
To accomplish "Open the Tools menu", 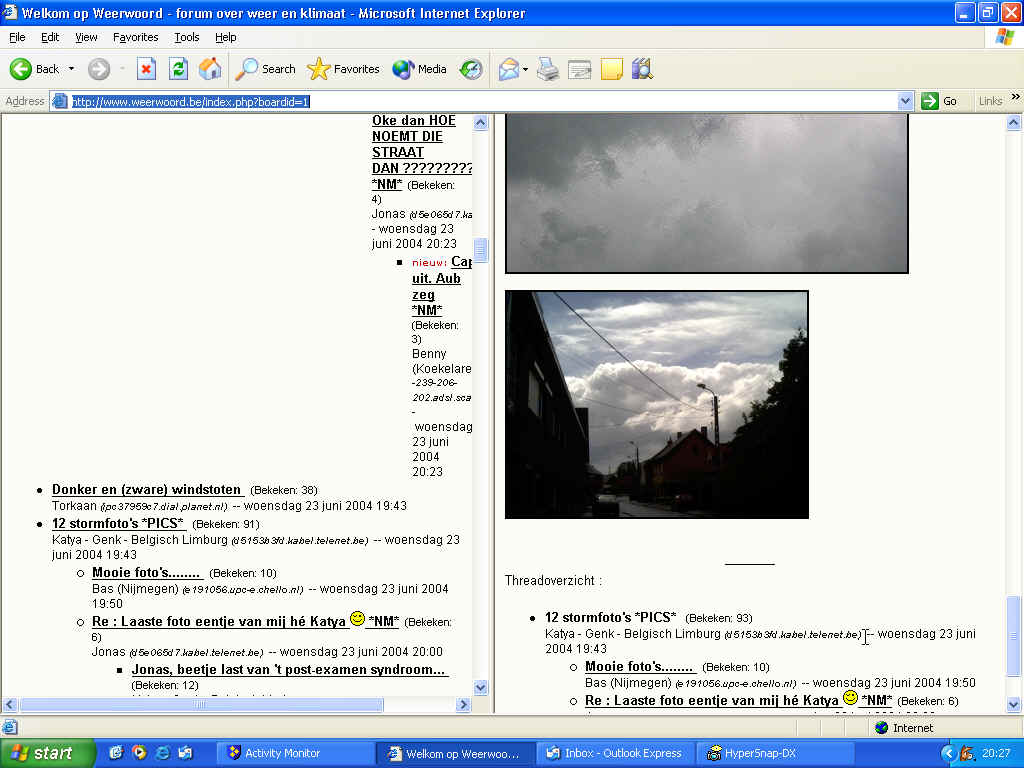I will click(186, 37).
